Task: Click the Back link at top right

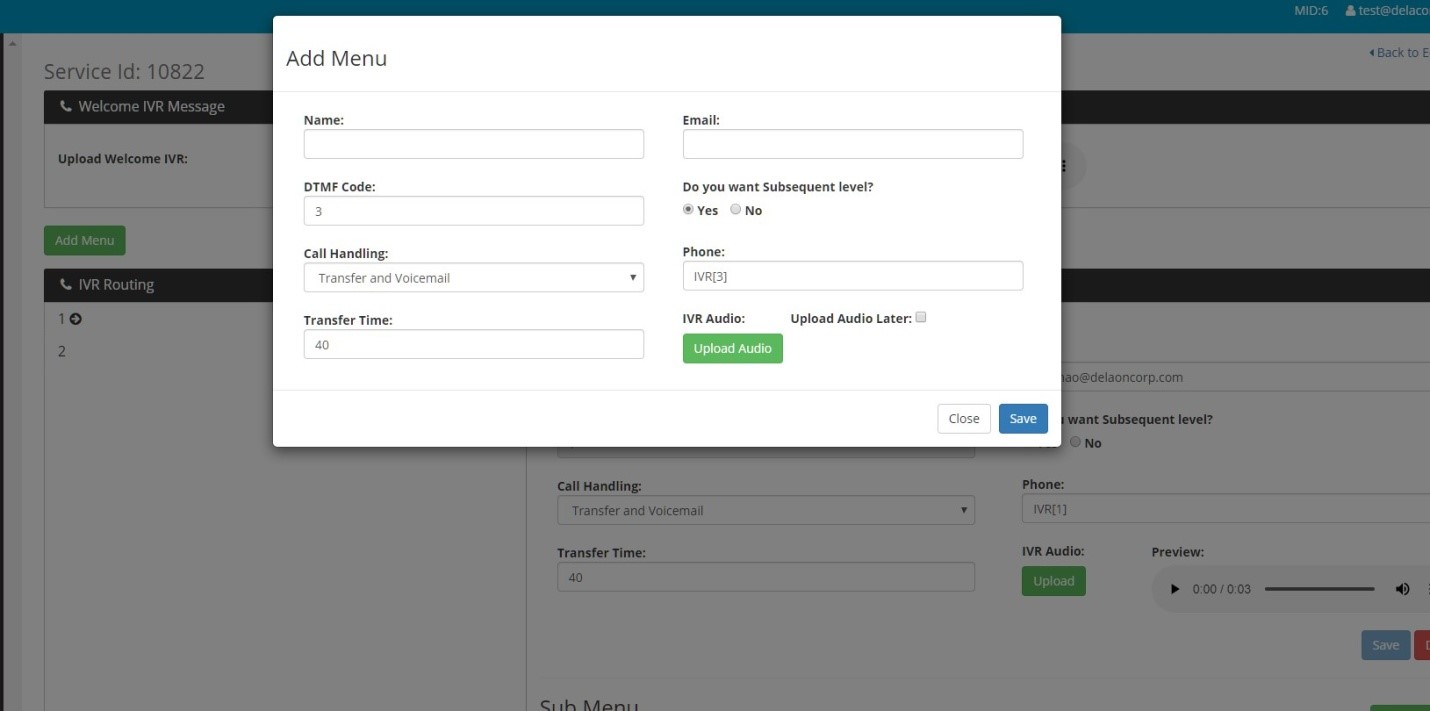Action: 1399,52
